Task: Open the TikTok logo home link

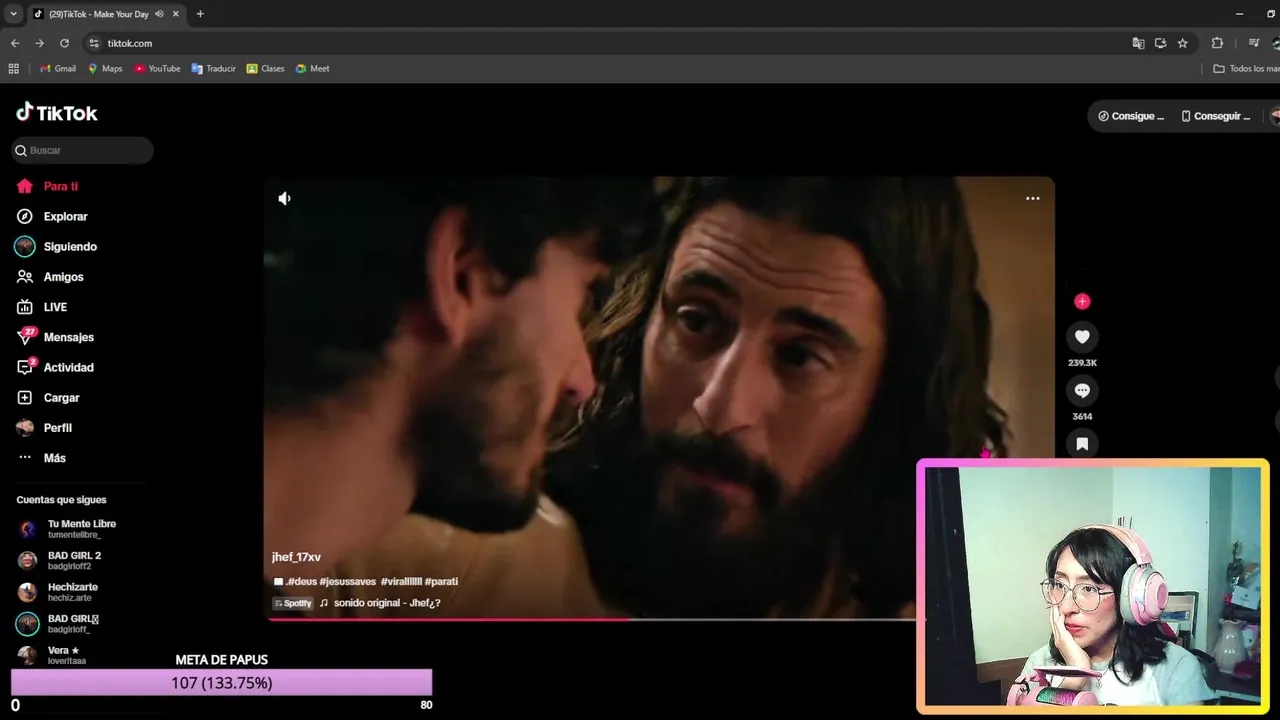Action: click(x=57, y=112)
